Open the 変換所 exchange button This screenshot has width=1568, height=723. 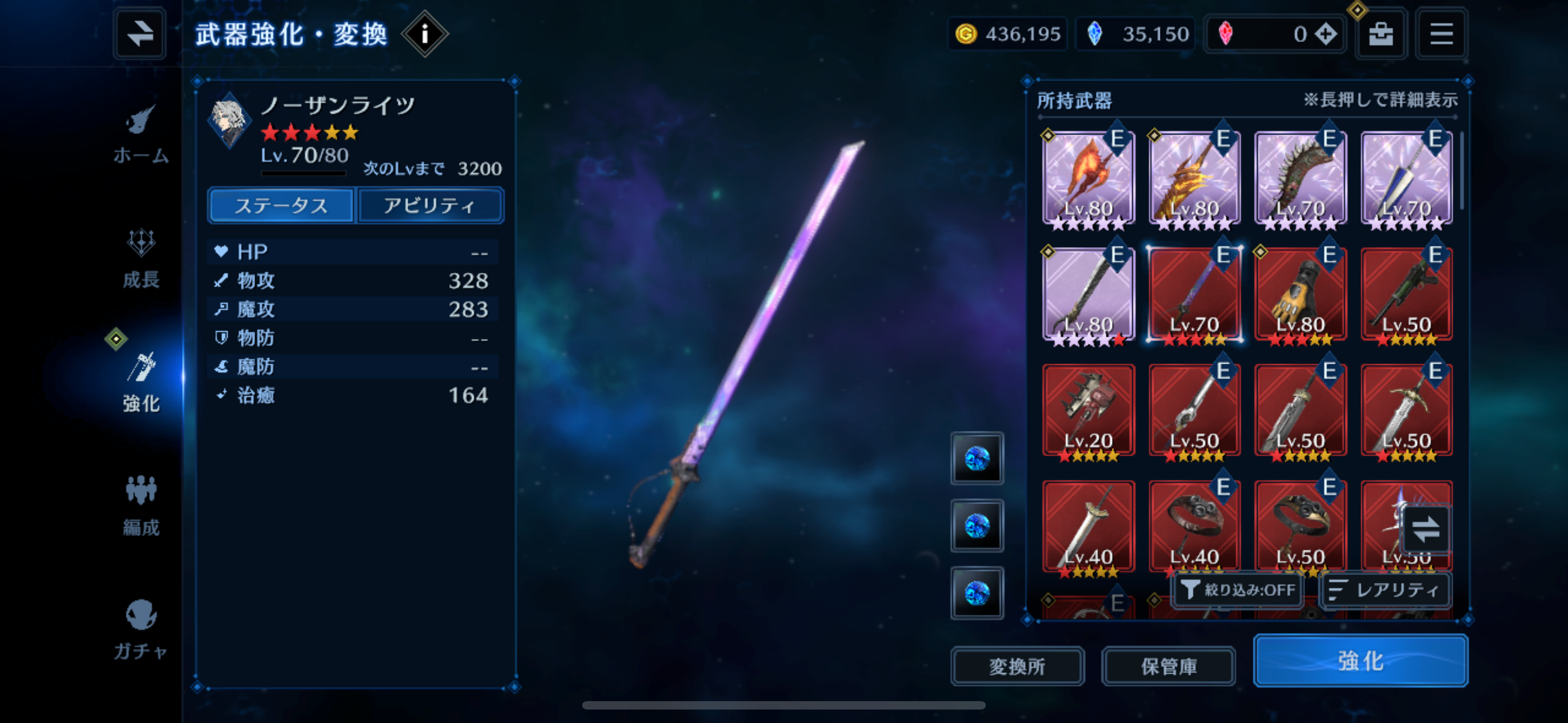click(1017, 666)
